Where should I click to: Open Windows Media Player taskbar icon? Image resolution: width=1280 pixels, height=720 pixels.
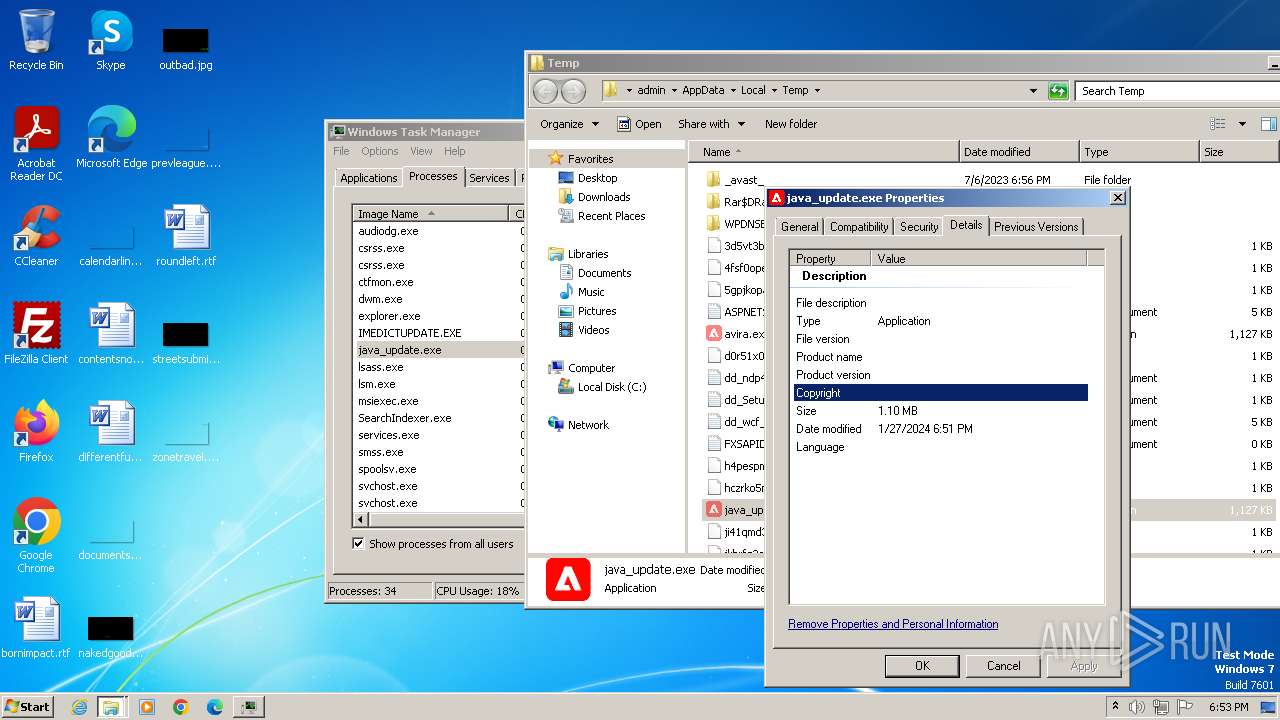pyautogui.click(x=147, y=707)
